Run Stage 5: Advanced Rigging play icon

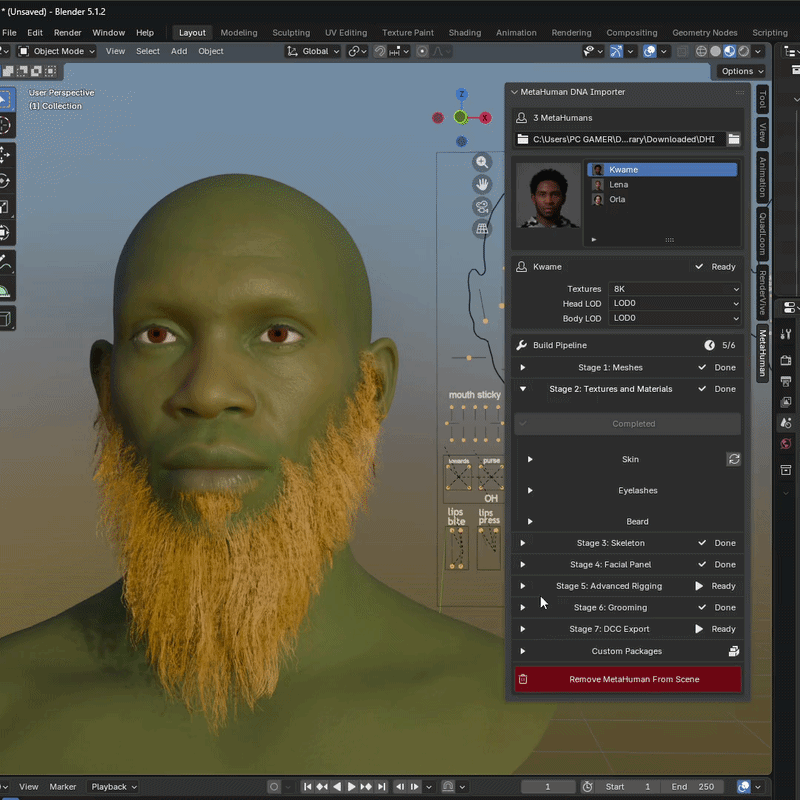pos(699,586)
